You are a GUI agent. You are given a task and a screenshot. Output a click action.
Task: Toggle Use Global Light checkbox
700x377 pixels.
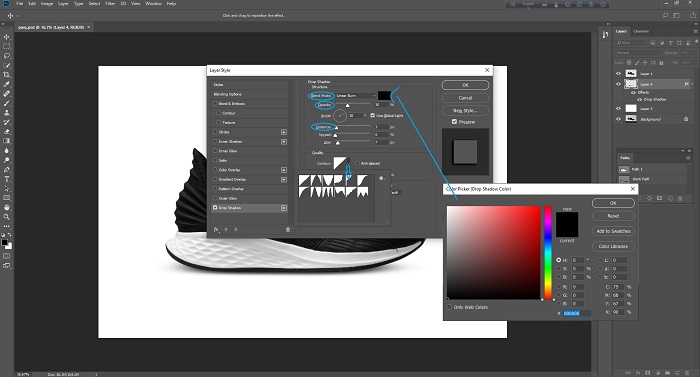tap(373, 115)
